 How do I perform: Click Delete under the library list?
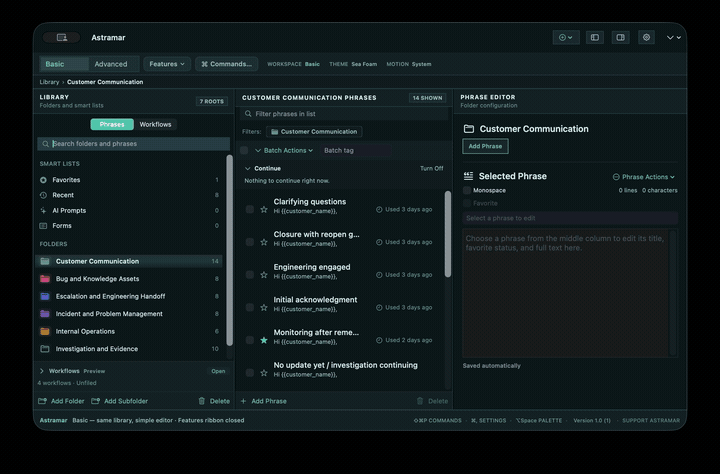point(214,401)
